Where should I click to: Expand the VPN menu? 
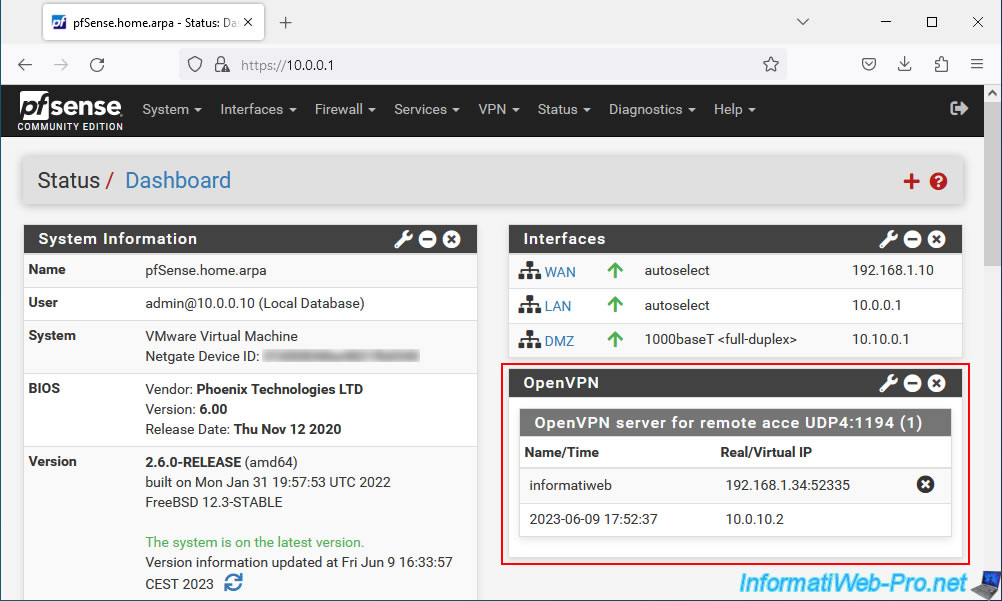(x=499, y=109)
